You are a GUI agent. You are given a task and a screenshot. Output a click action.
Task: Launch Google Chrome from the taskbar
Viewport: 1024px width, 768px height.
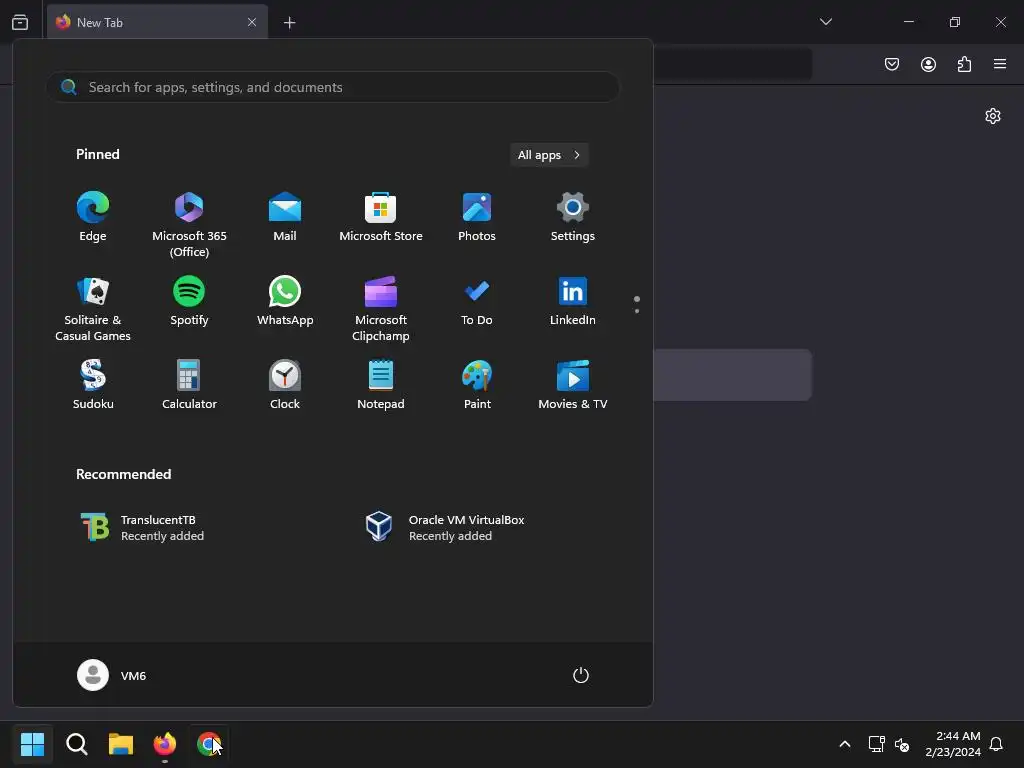pos(209,744)
